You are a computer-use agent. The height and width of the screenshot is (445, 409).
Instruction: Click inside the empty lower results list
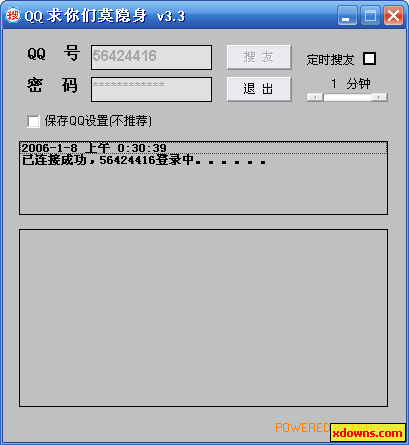[203, 318]
